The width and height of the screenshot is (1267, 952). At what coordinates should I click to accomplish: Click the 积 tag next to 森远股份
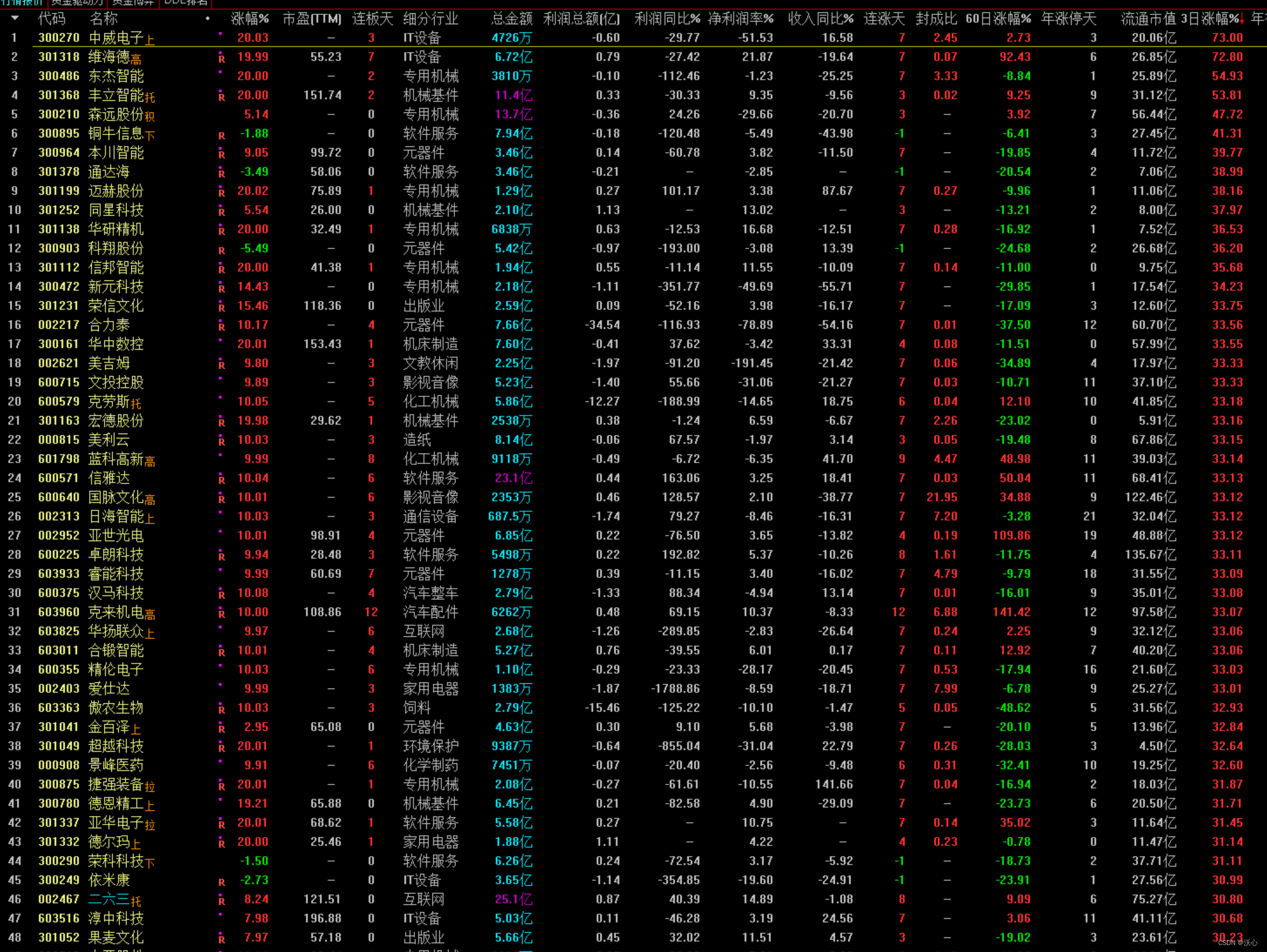(150, 117)
